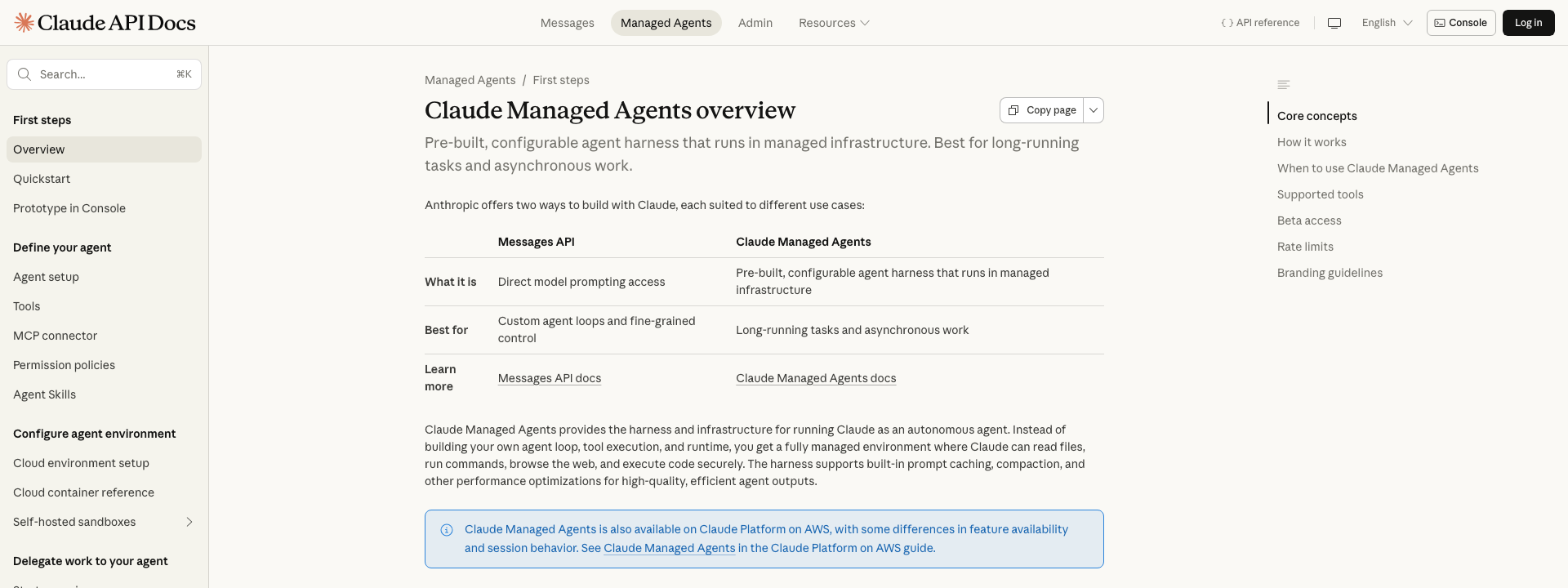
Task: Open Tools sidebar item
Action: tap(104, 306)
